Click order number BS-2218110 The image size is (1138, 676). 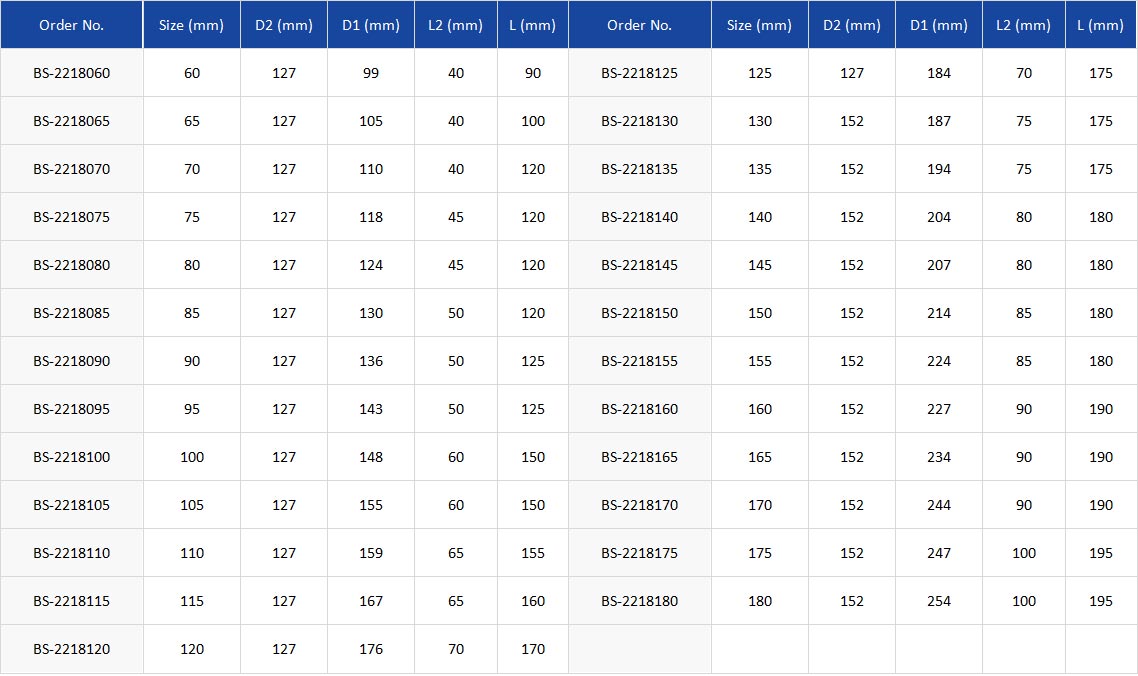pos(71,553)
